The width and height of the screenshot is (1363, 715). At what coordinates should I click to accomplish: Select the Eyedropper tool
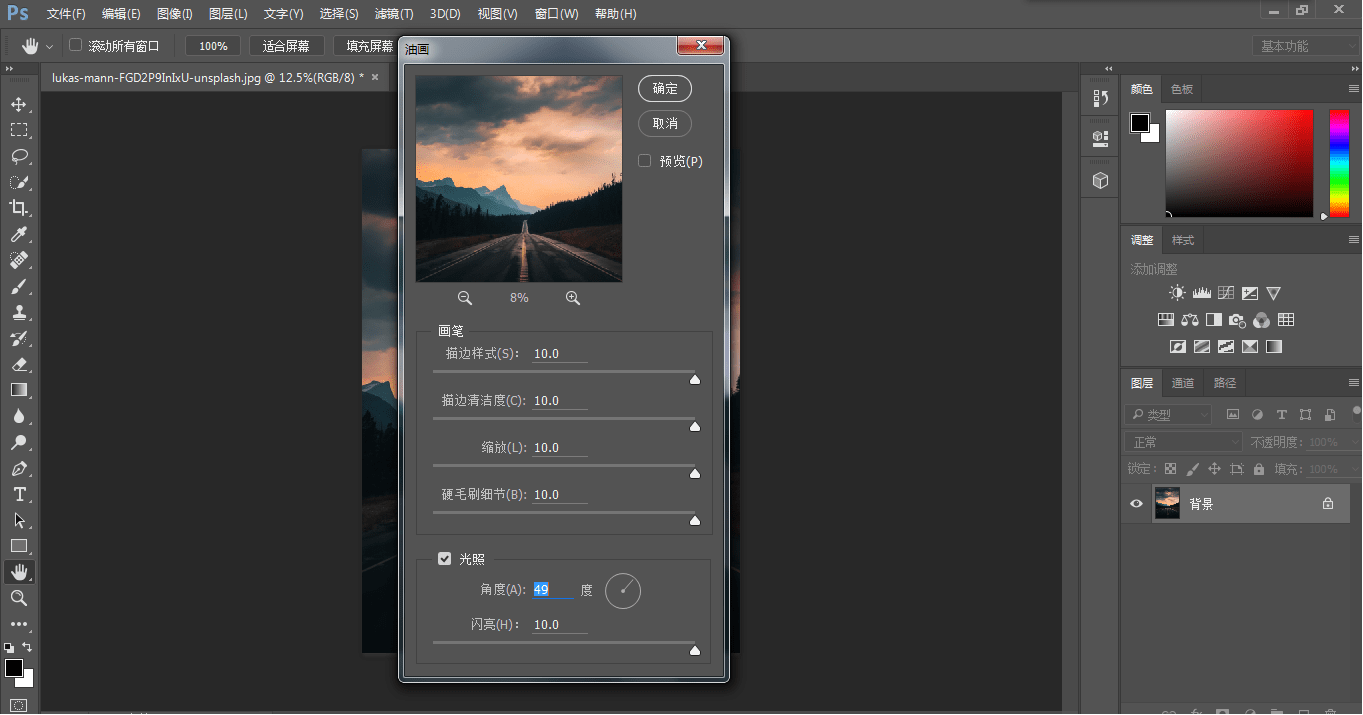[x=19, y=234]
